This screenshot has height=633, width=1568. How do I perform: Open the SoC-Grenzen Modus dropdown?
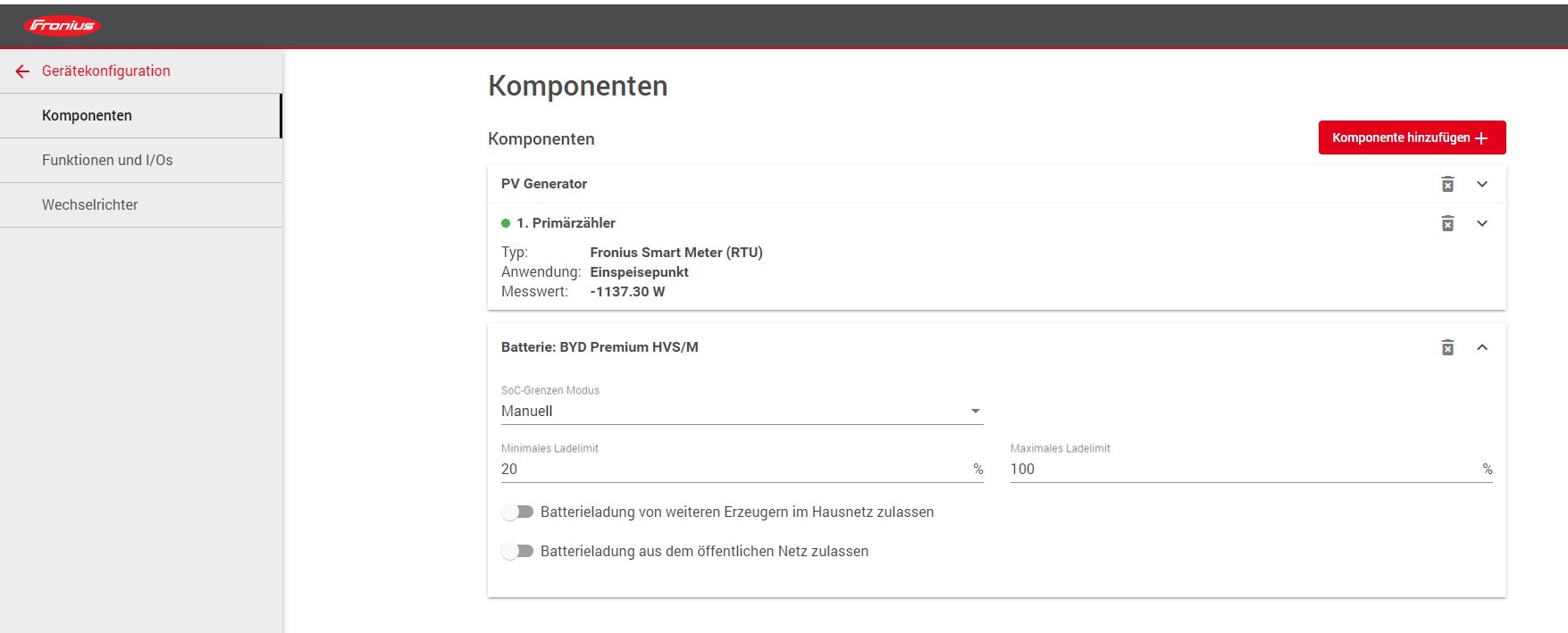pyautogui.click(x=742, y=411)
